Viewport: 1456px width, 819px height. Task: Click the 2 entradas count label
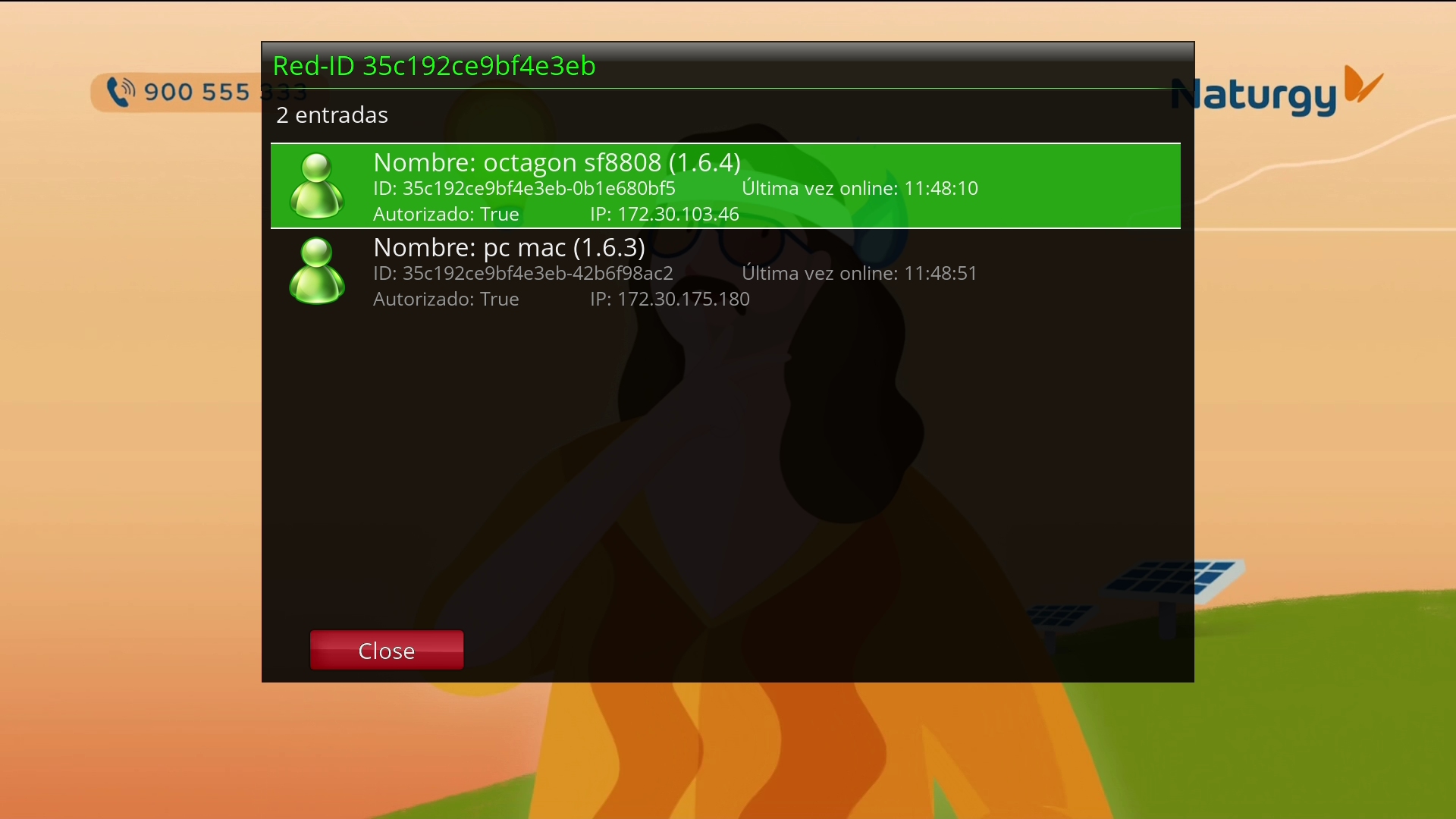(332, 115)
